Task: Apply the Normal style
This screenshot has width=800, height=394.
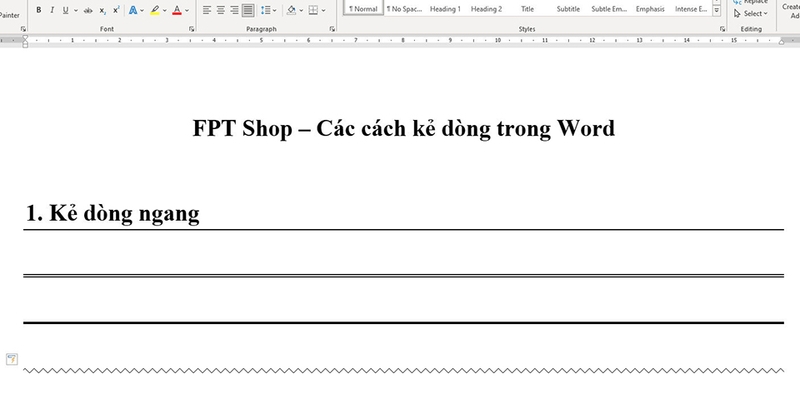Action: pos(363,9)
